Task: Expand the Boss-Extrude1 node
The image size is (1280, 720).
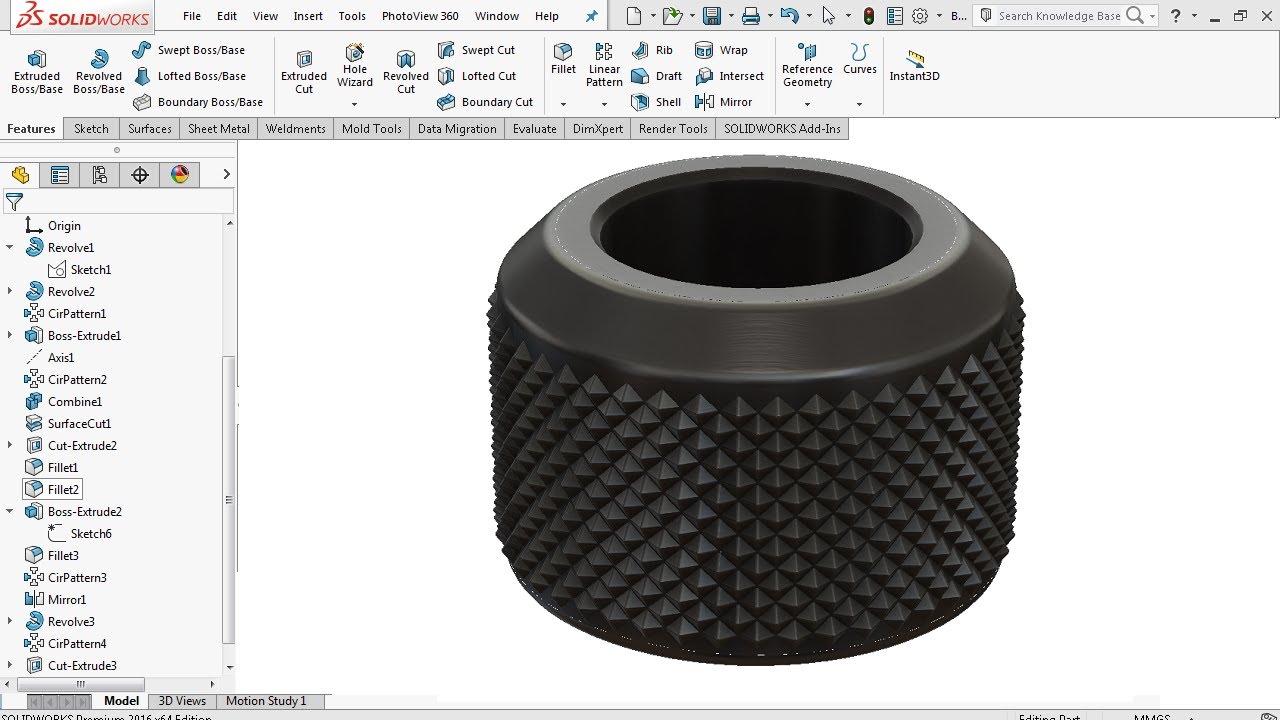Action: [x=10, y=335]
